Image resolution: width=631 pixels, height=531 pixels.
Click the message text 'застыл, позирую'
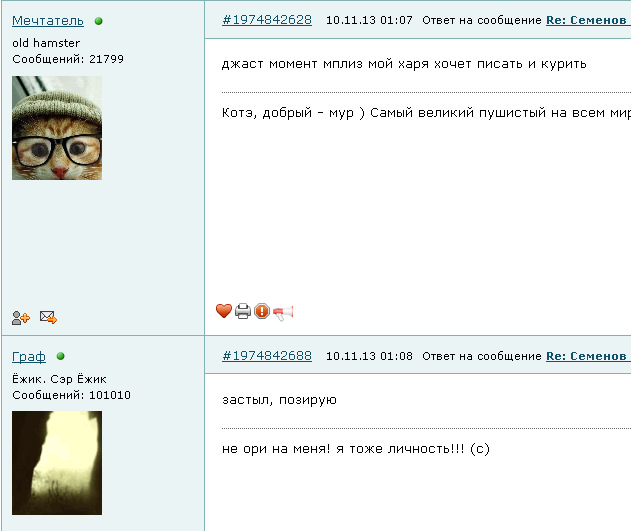[x=279, y=400]
